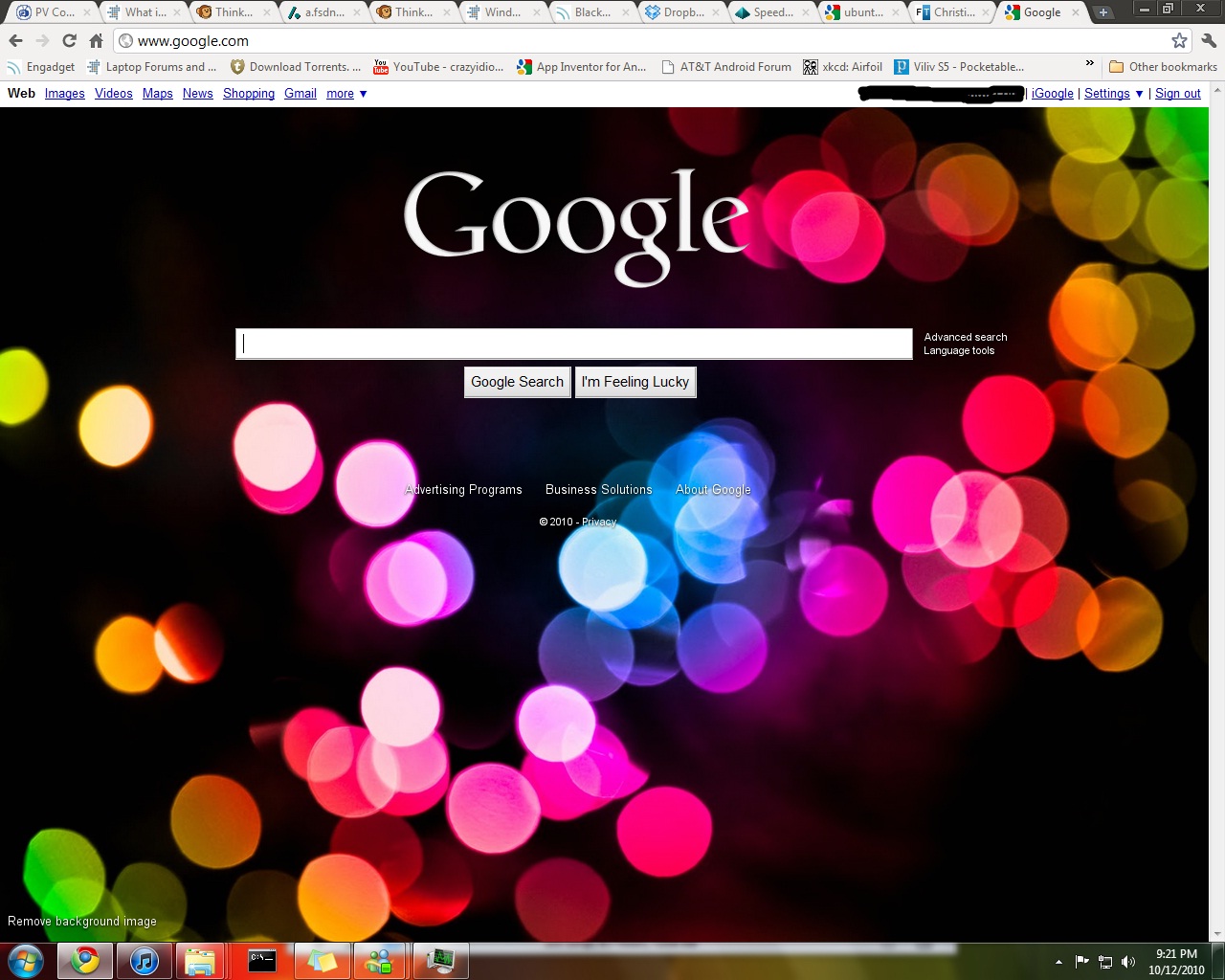Click the Chrome taskbar icon
Viewport: 1225px width, 980px height.
[85, 960]
